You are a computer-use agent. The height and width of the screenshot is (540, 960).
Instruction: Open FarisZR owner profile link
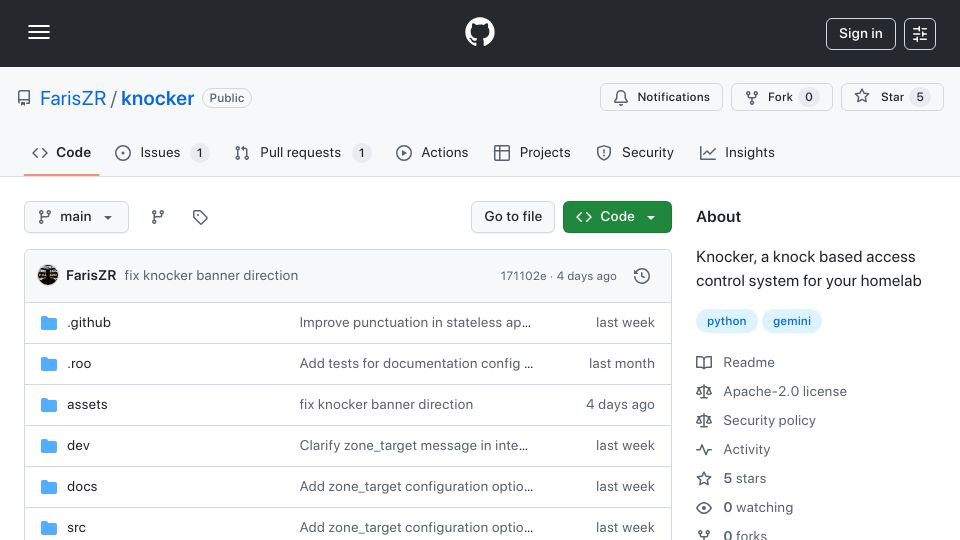[73, 98]
